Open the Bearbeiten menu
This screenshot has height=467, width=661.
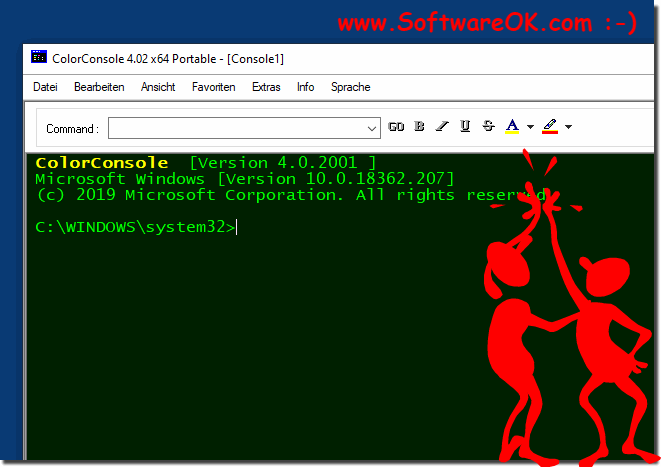pos(99,87)
